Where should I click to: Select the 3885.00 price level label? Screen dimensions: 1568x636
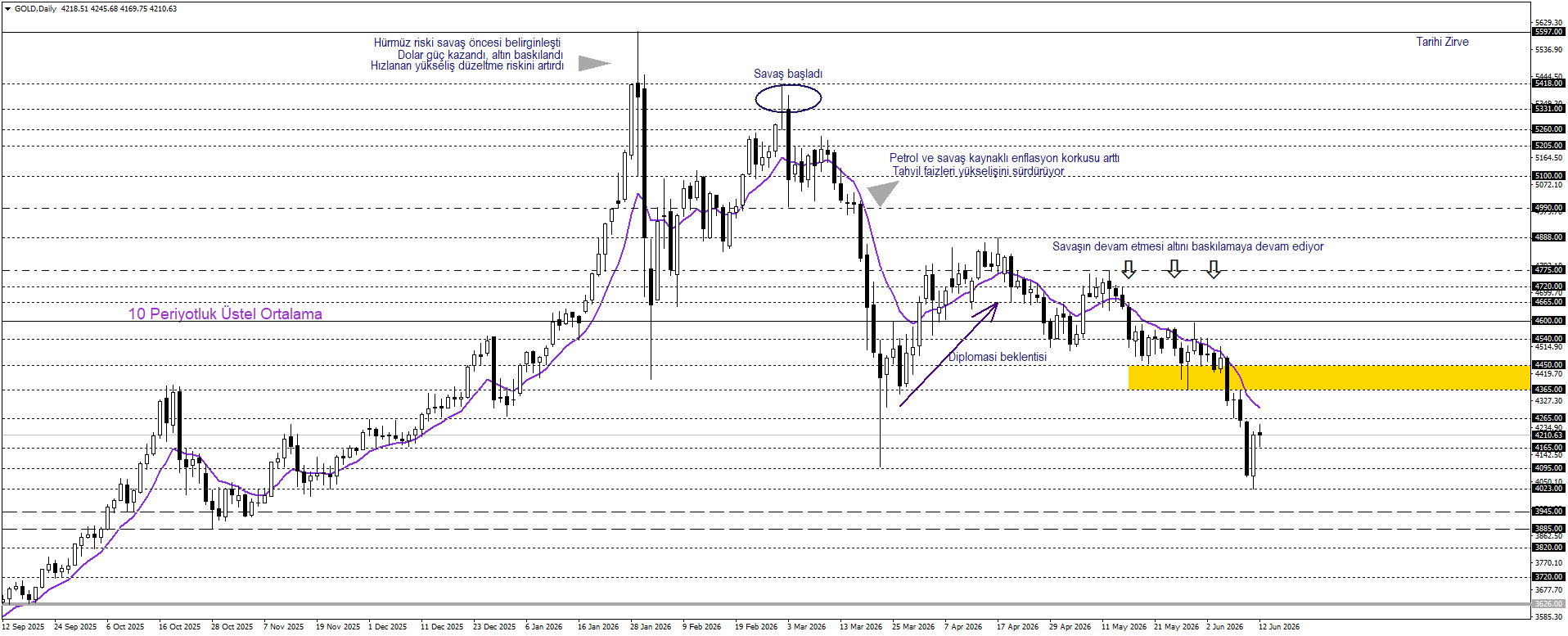click(1548, 529)
